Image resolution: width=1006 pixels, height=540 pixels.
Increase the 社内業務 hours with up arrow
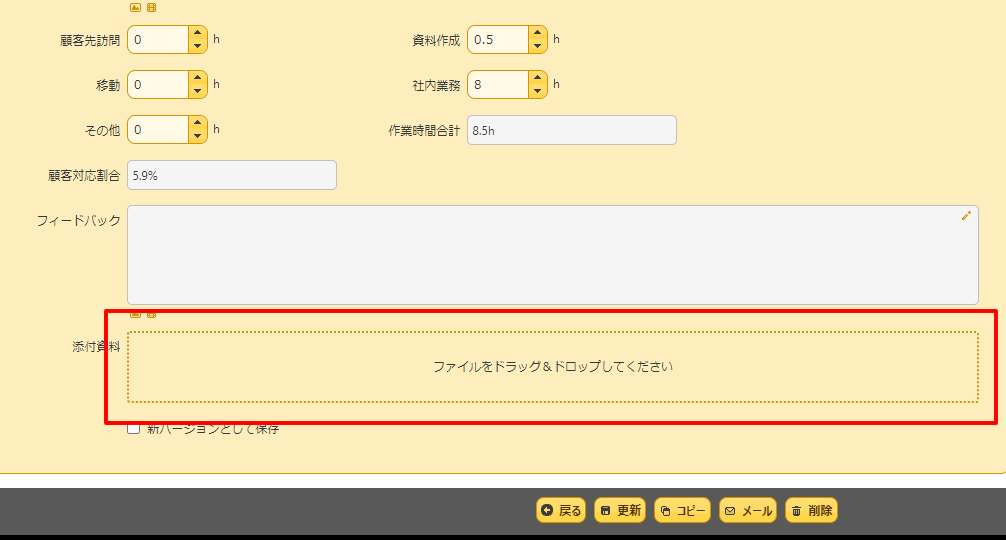point(538,78)
